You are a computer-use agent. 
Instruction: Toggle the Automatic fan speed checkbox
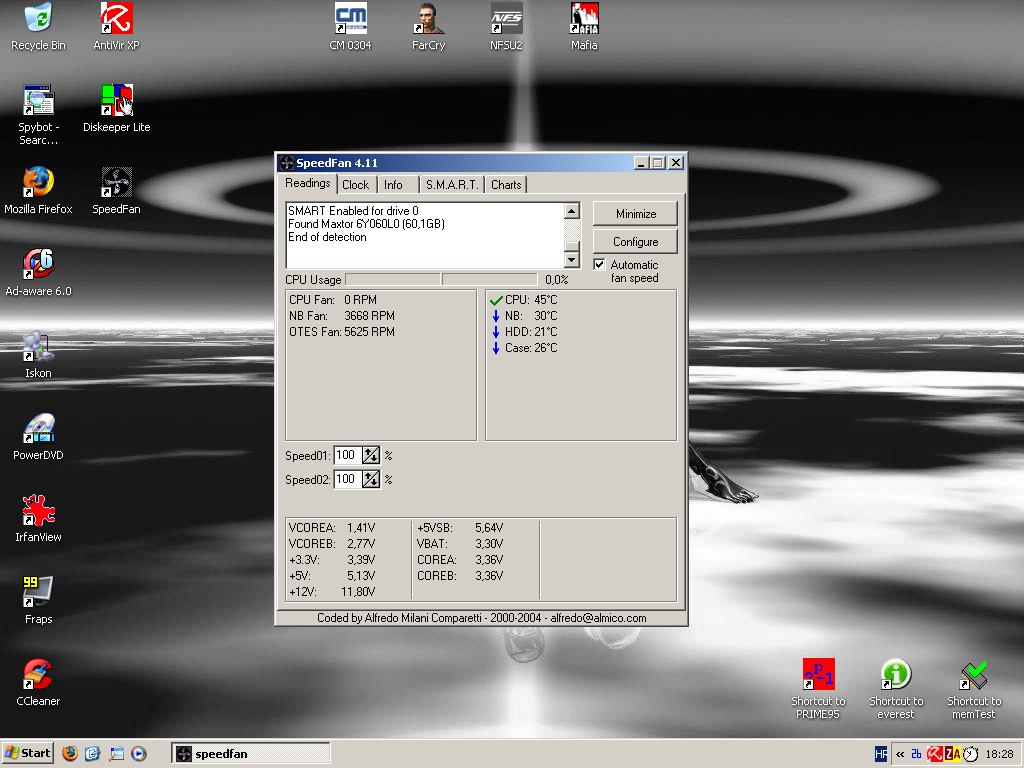tap(599, 265)
